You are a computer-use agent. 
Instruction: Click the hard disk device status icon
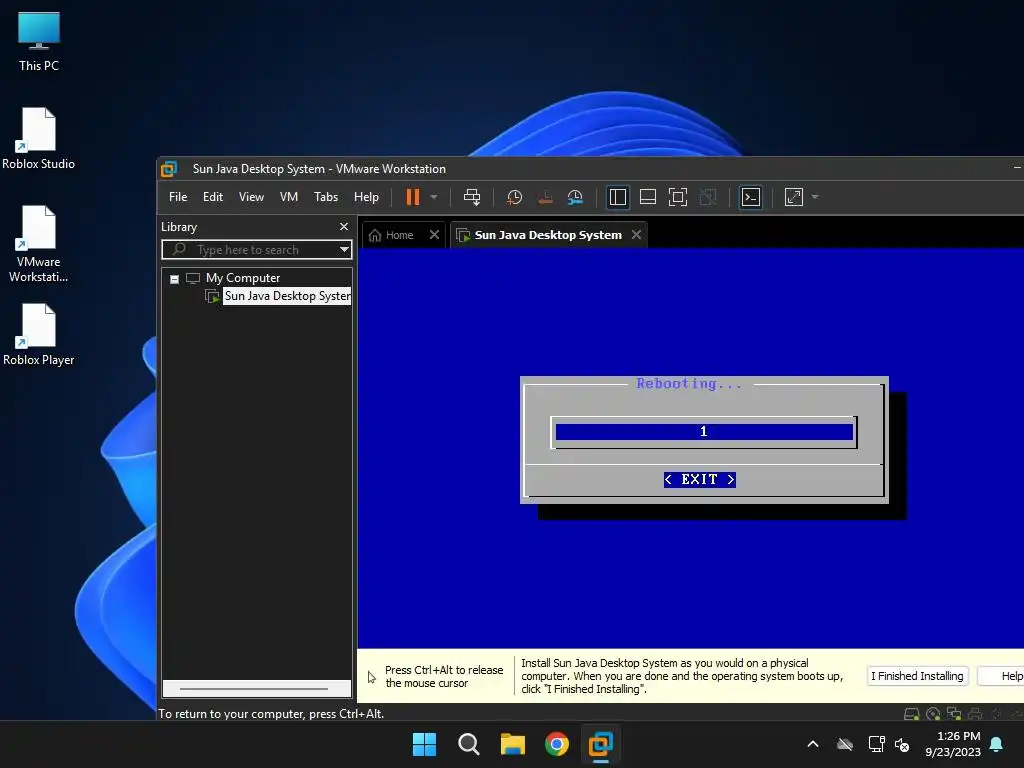pos(912,714)
